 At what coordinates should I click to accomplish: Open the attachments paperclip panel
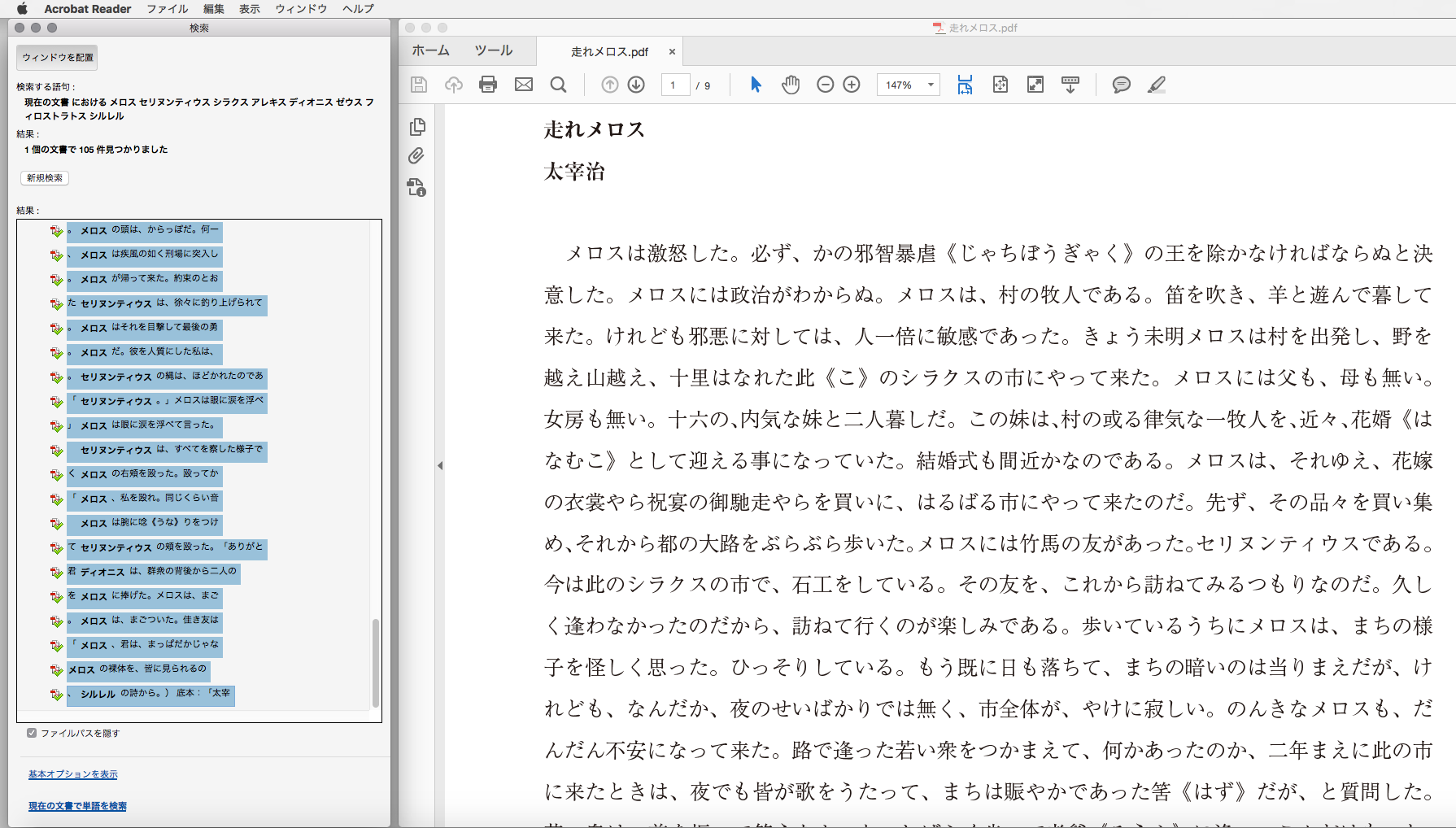tap(416, 155)
